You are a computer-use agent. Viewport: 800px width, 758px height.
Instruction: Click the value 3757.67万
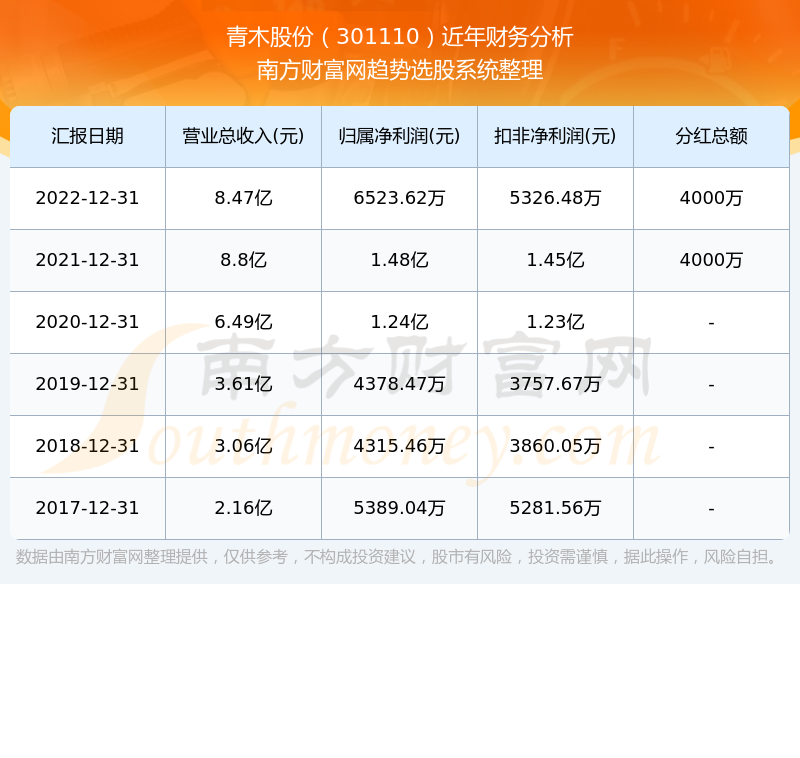(x=555, y=385)
